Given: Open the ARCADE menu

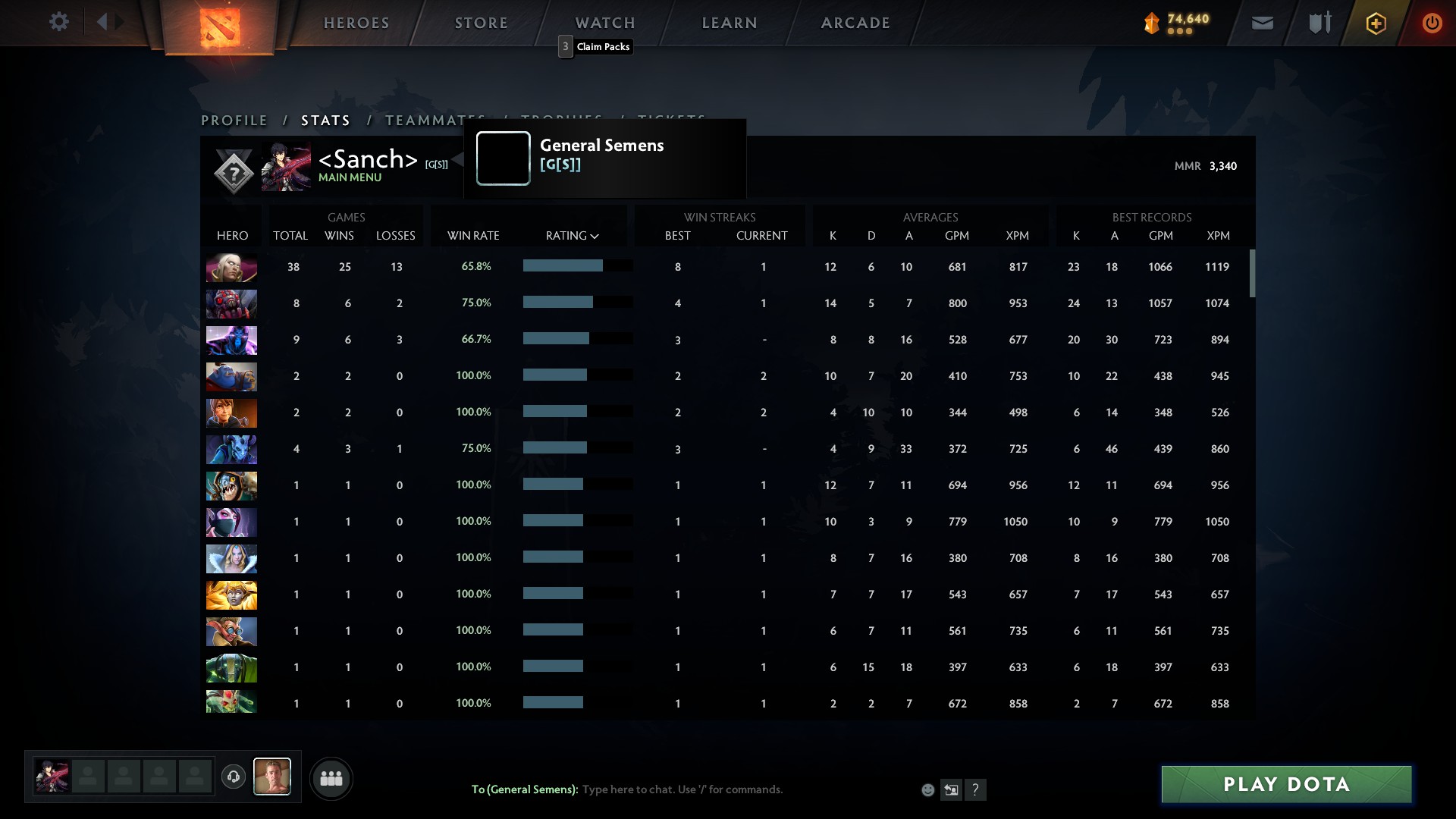Looking at the screenshot, I should [x=855, y=23].
